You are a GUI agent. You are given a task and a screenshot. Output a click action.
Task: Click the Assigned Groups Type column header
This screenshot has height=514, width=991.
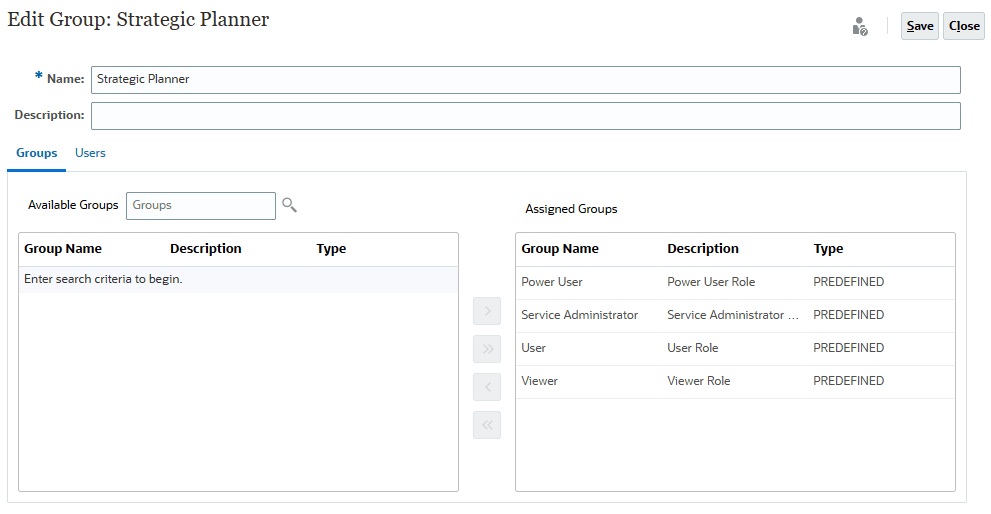click(x=828, y=249)
